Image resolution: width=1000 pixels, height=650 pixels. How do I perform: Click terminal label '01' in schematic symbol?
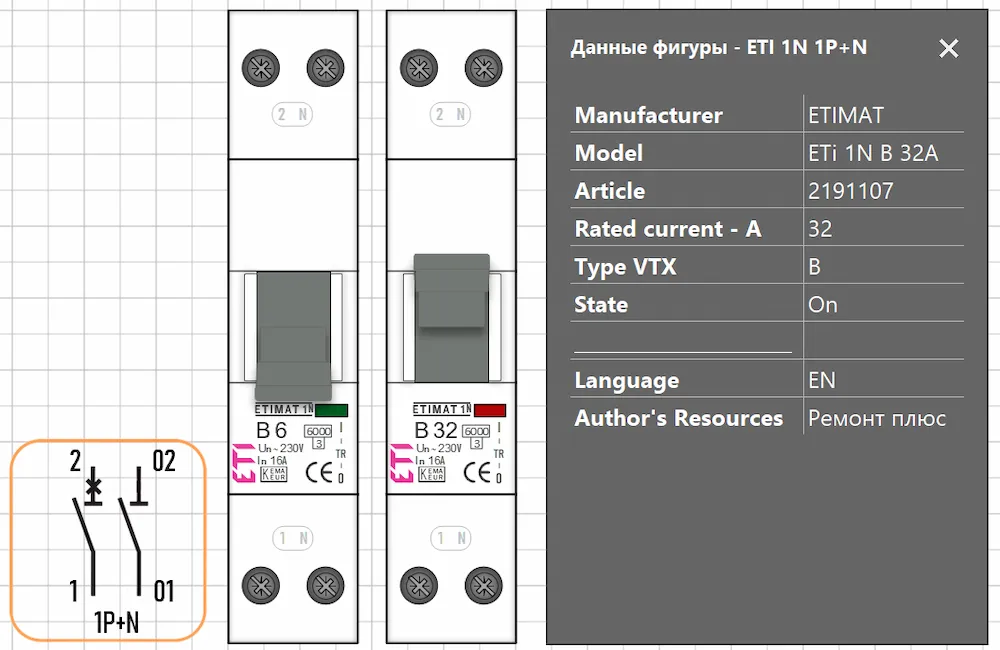point(164,591)
